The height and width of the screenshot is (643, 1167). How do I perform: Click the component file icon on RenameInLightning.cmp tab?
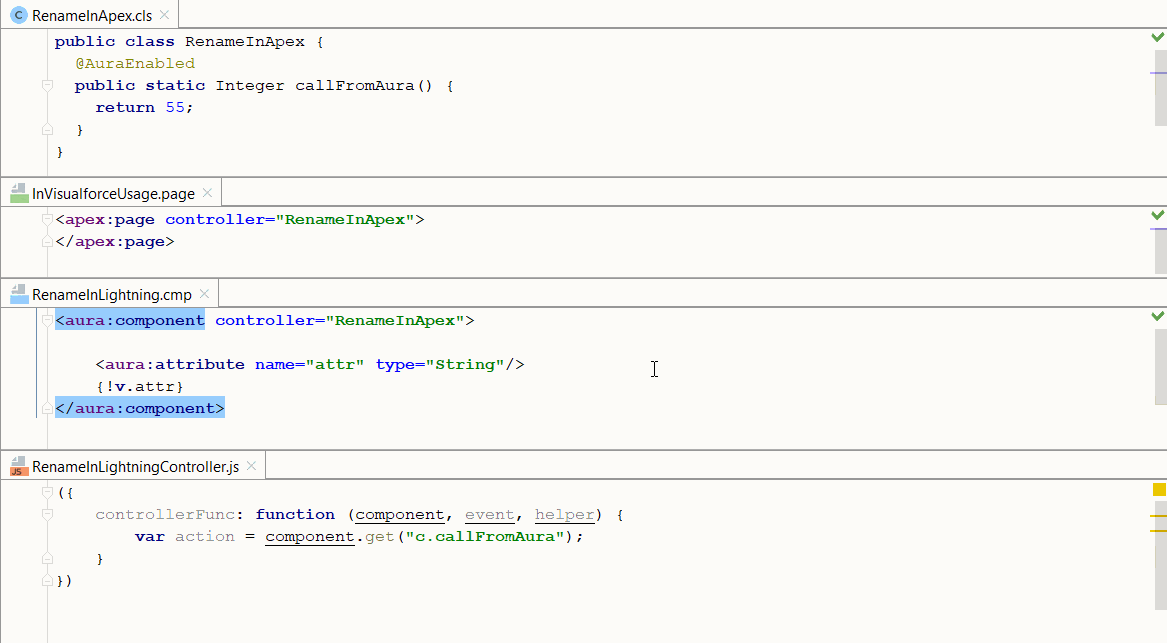tap(19, 295)
